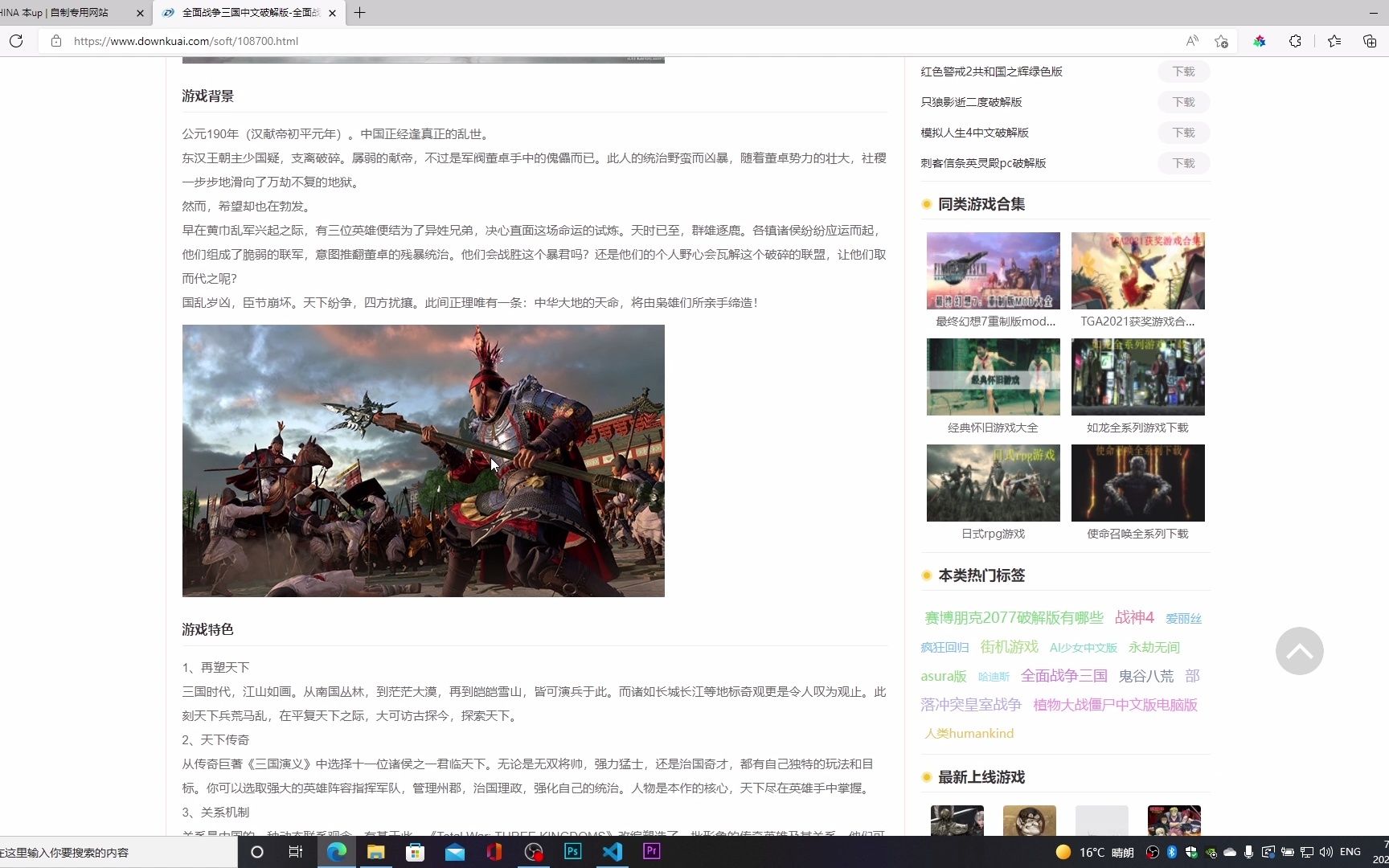
Task: Click the 植物大战僵尸中文版电脑版 tag
Action: (1115, 705)
